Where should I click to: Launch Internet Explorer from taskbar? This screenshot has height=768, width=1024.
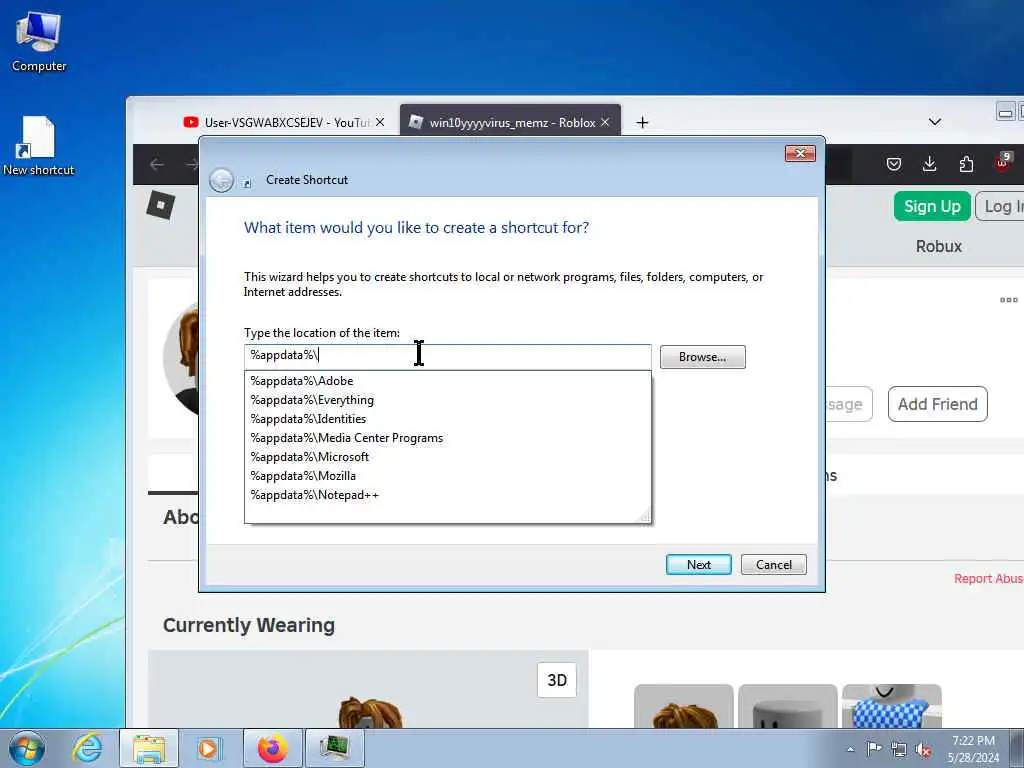(x=88, y=748)
